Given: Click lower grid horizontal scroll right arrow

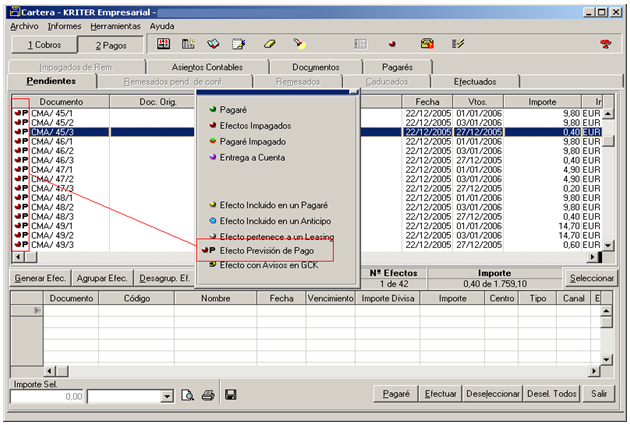Looking at the screenshot, I should [x=594, y=371].
